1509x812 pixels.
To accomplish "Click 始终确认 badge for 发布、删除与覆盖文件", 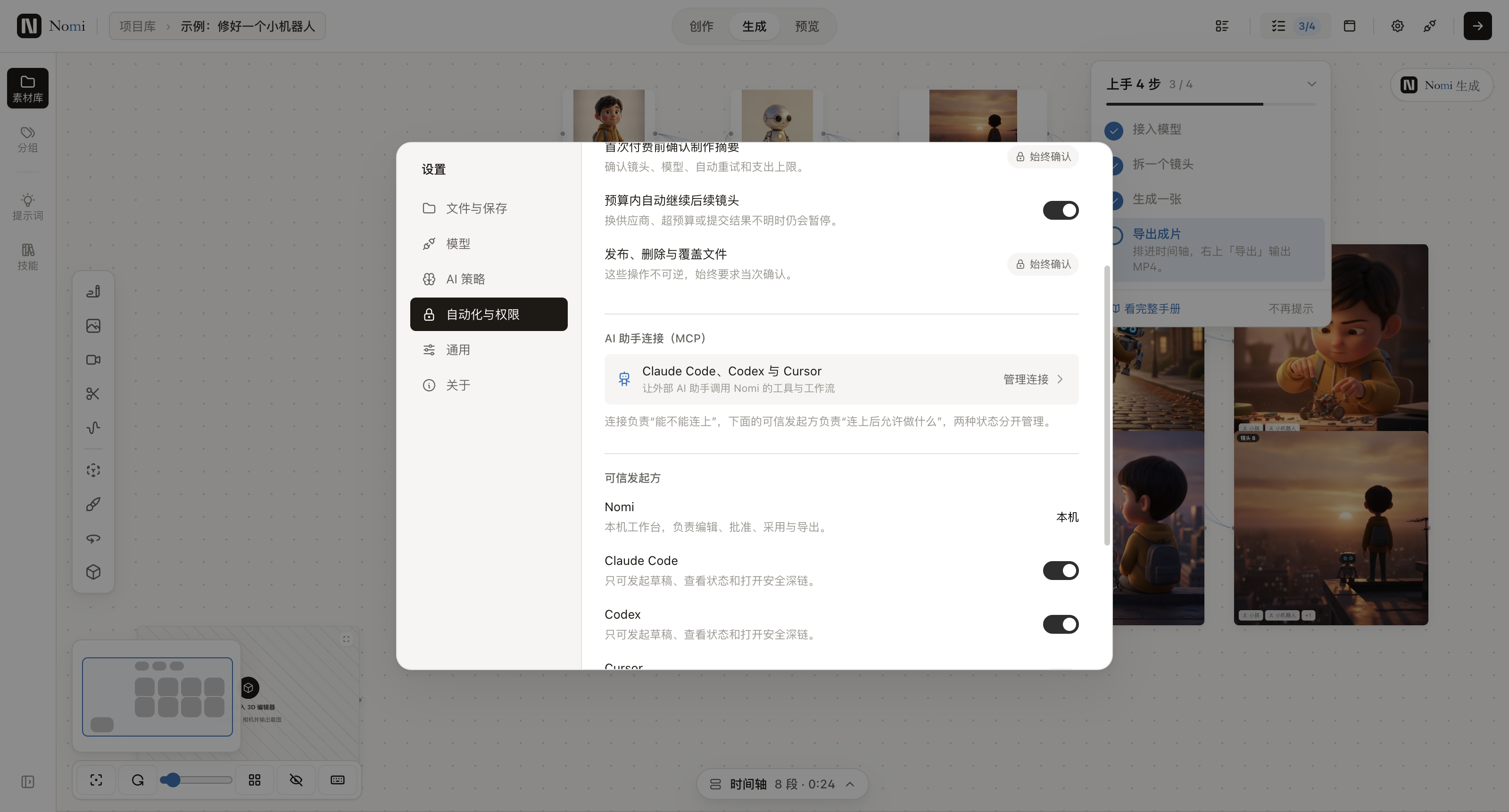I will [1043, 264].
